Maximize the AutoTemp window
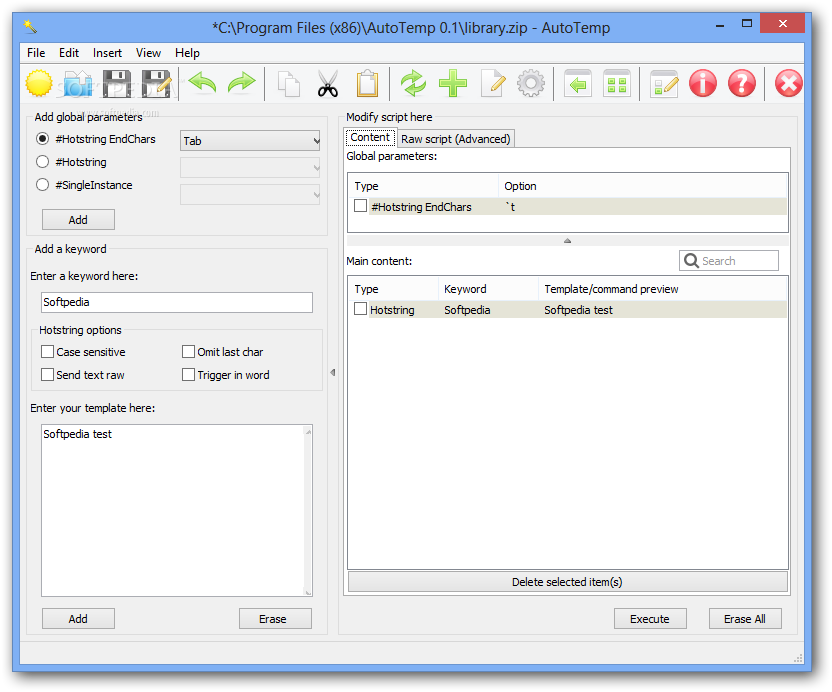 [747, 23]
